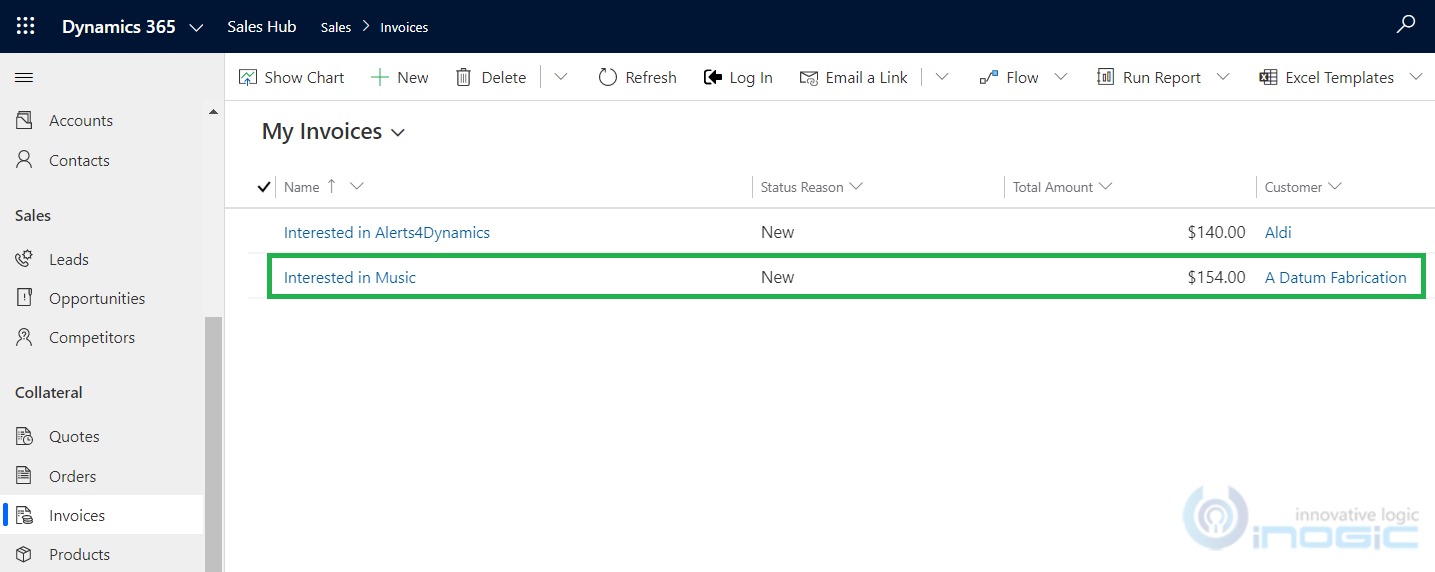Expand the Flow menu chevron

pos(1061,77)
